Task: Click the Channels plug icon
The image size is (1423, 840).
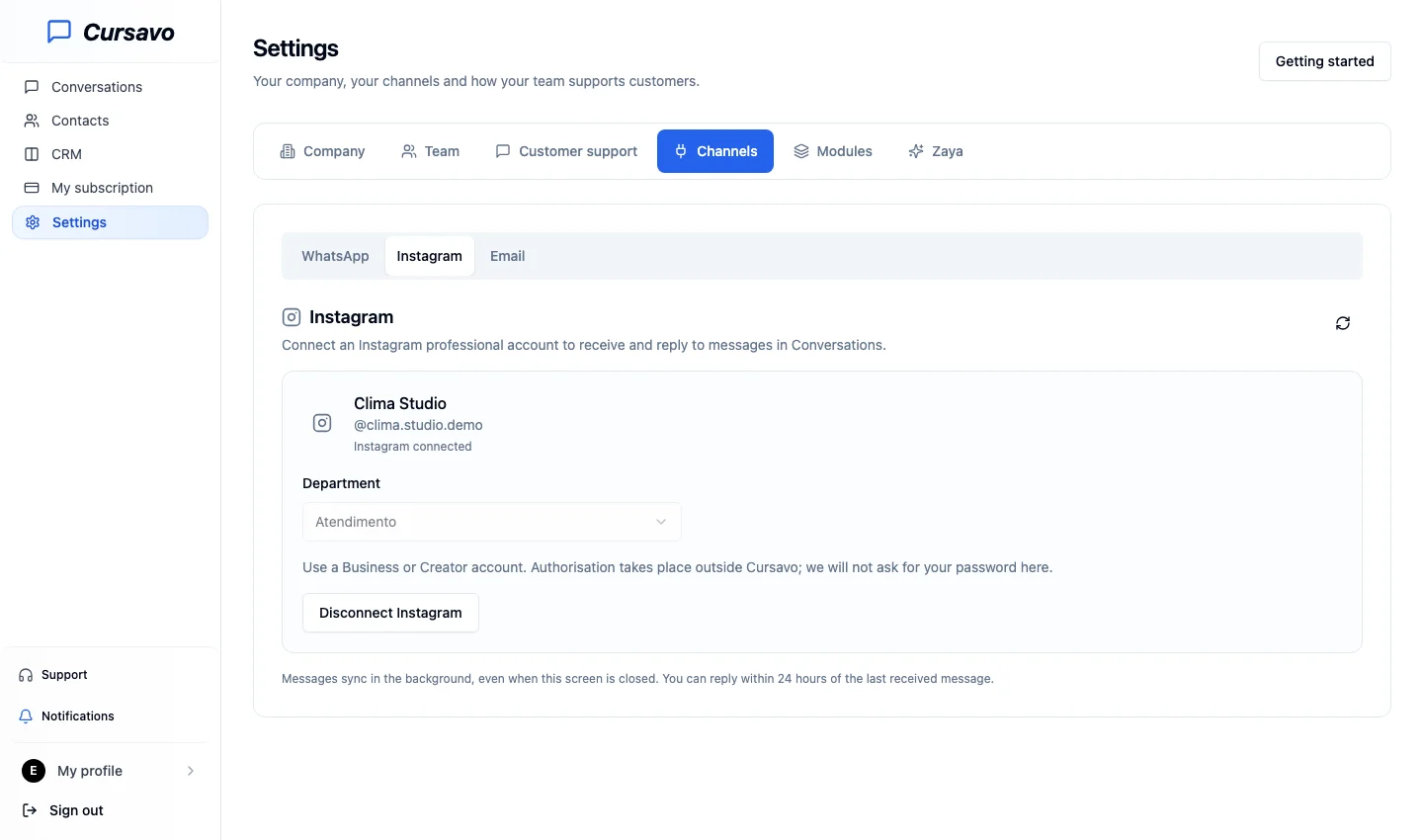Action: tap(681, 151)
